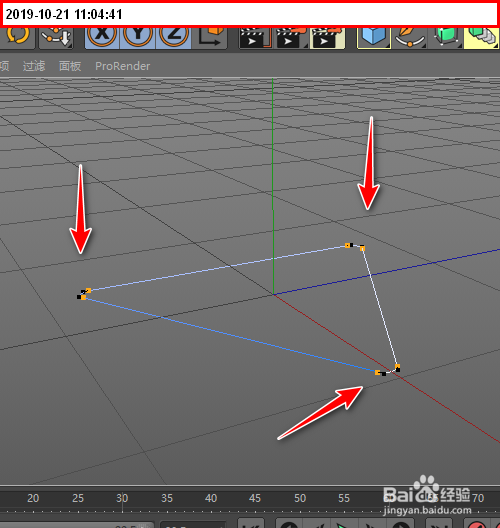500x528 pixels.
Task: Select the Rotate tool icon
Action: point(17,36)
